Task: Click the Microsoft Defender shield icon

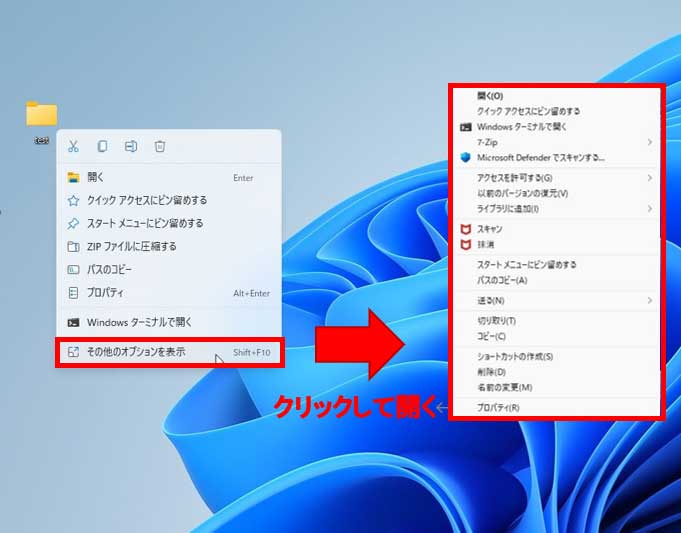Action: (465, 158)
